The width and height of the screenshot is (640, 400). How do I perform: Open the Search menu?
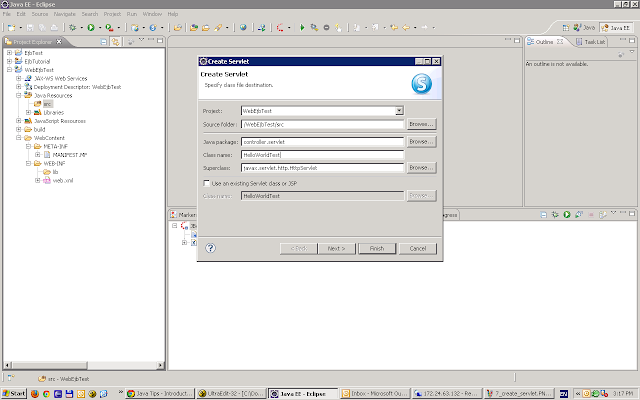coord(90,14)
